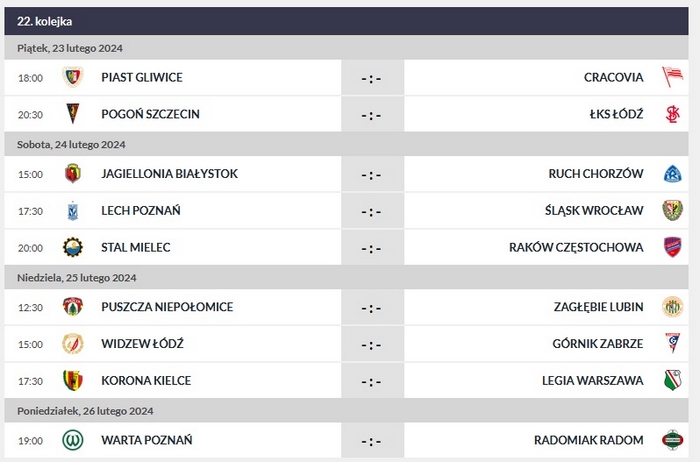The width and height of the screenshot is (700, 462).
Task: Click the Ruch Chorzów club crest
Action: click(672, 174)
